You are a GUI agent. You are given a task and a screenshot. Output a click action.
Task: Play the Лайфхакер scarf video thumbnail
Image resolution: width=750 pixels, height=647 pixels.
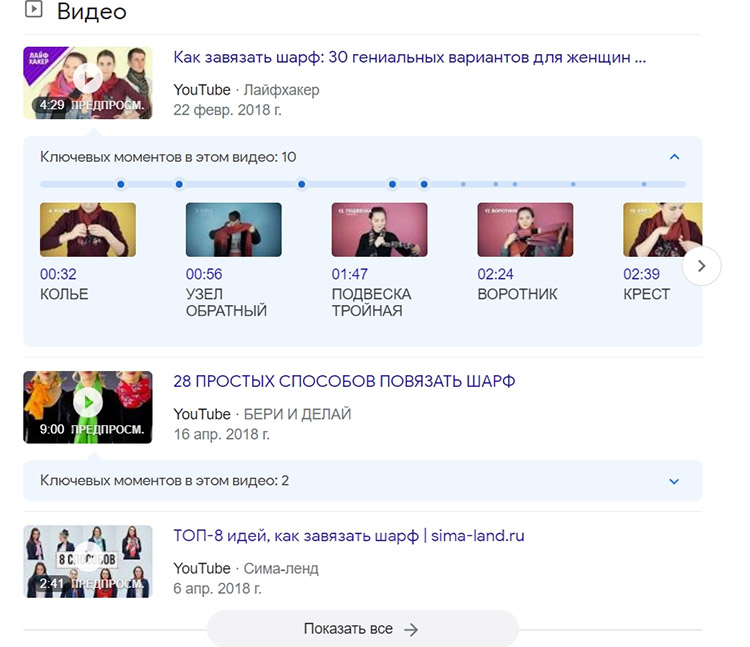(x=87, y=82)
